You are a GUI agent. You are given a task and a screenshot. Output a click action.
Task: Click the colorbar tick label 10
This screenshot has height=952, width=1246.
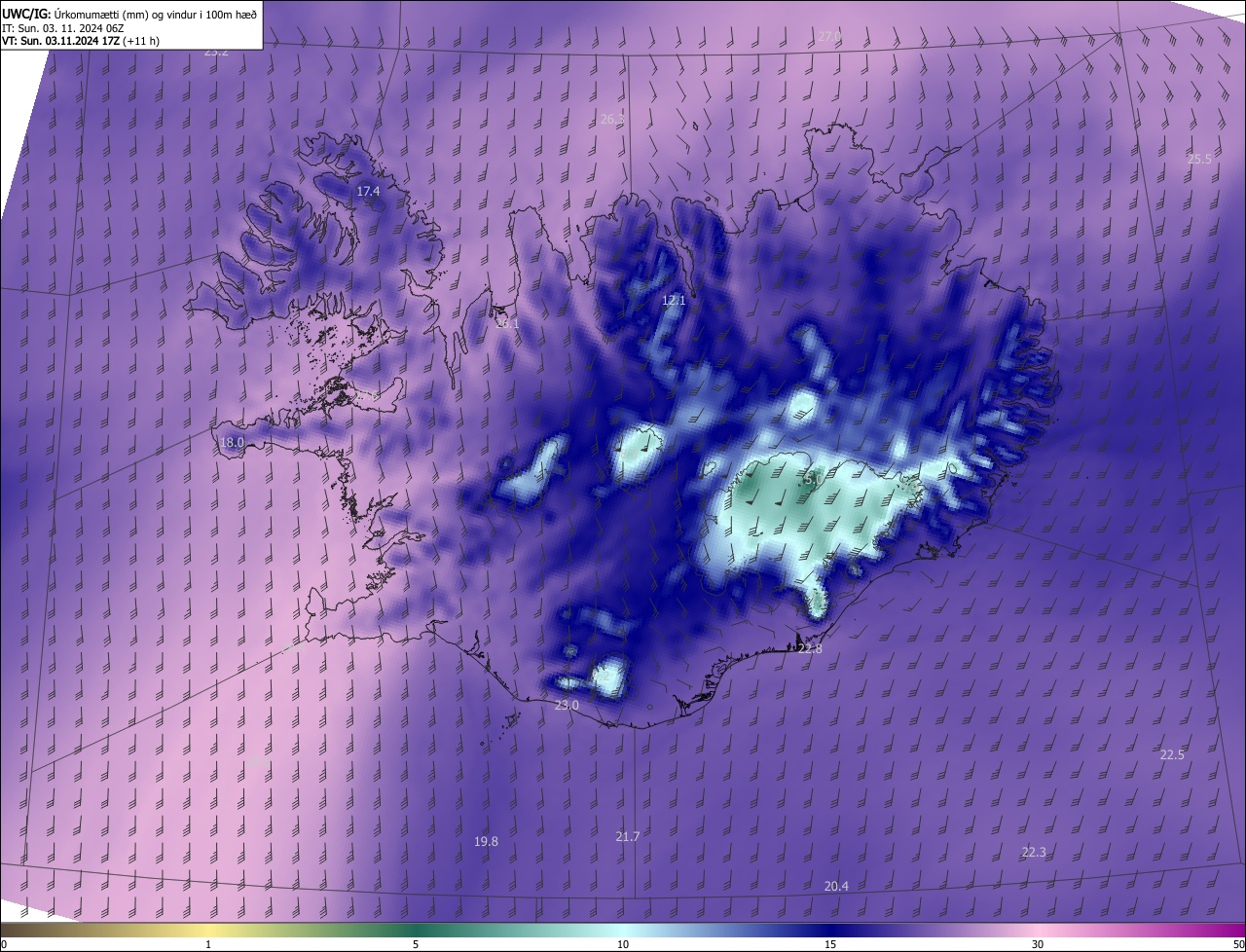point(623,944)
